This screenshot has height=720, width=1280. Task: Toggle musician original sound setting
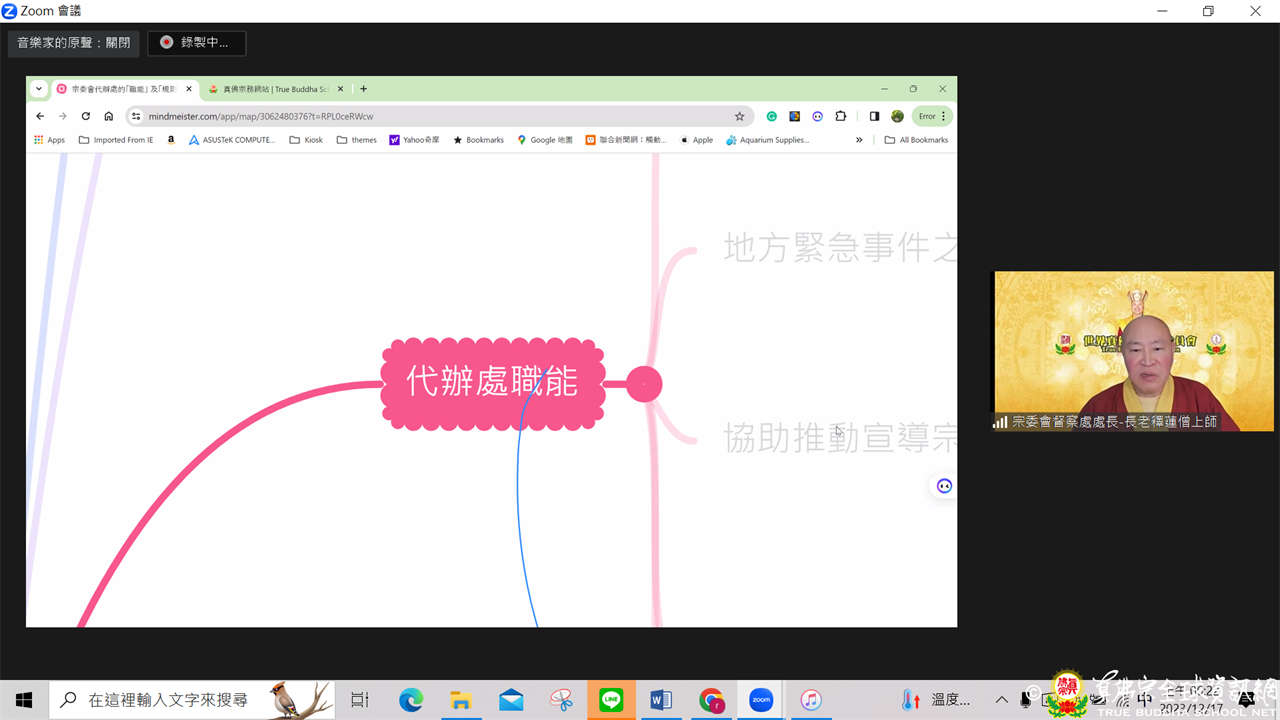pos(74,43)
